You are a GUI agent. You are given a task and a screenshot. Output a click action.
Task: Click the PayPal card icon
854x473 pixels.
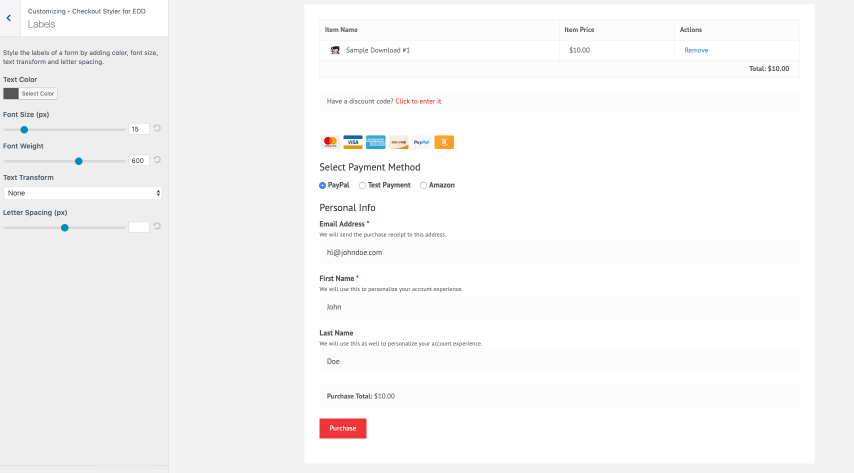422,142
